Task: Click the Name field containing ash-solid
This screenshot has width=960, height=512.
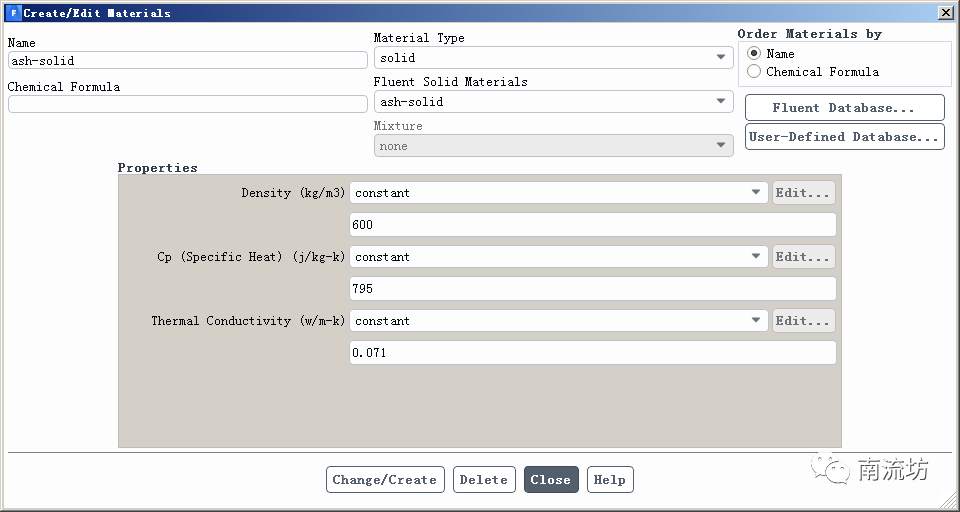Action: click(x=187, y=60)
